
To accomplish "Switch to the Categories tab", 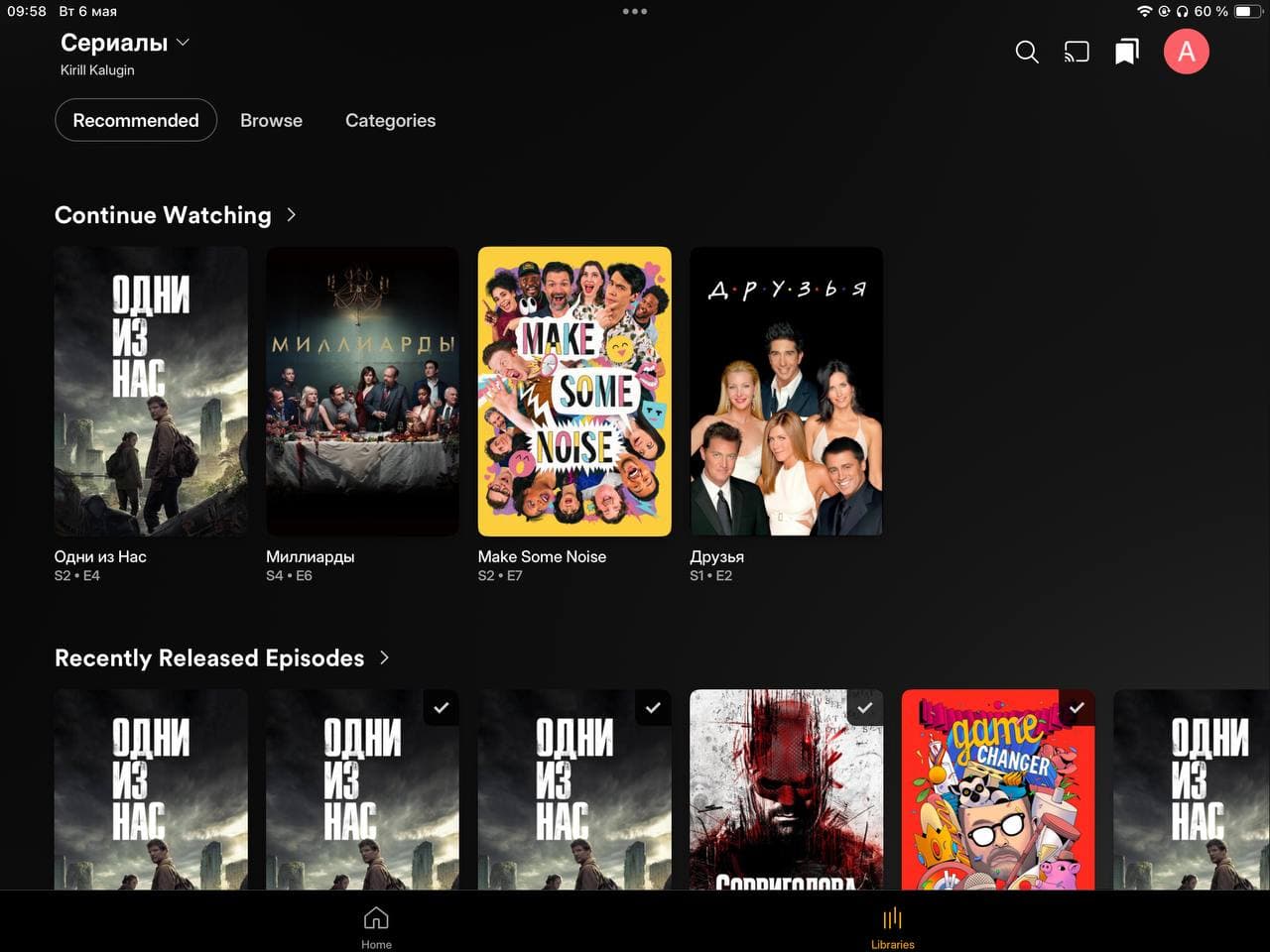I will click(x=390, y=121).
